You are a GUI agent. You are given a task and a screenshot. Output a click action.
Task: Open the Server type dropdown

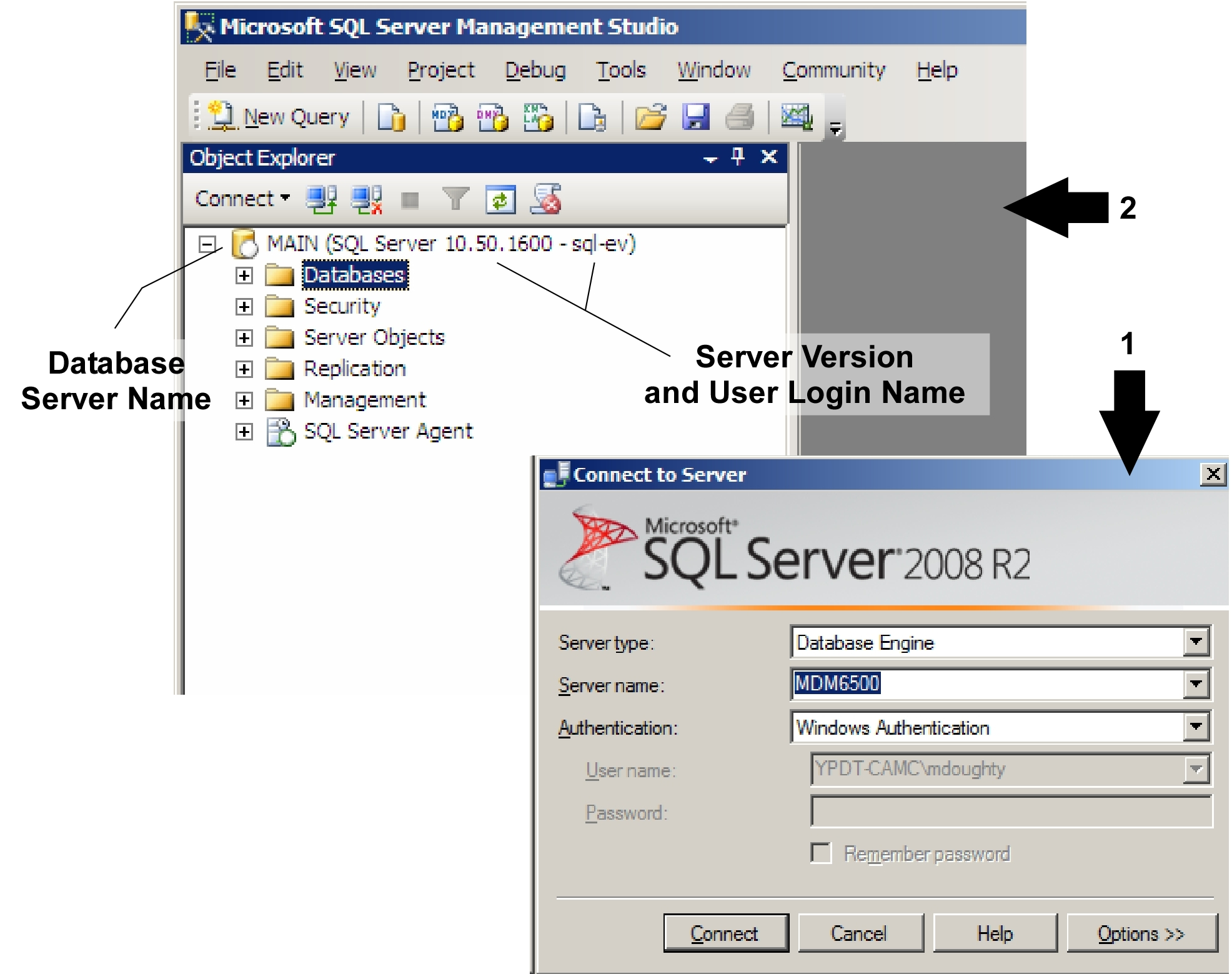1196,642
